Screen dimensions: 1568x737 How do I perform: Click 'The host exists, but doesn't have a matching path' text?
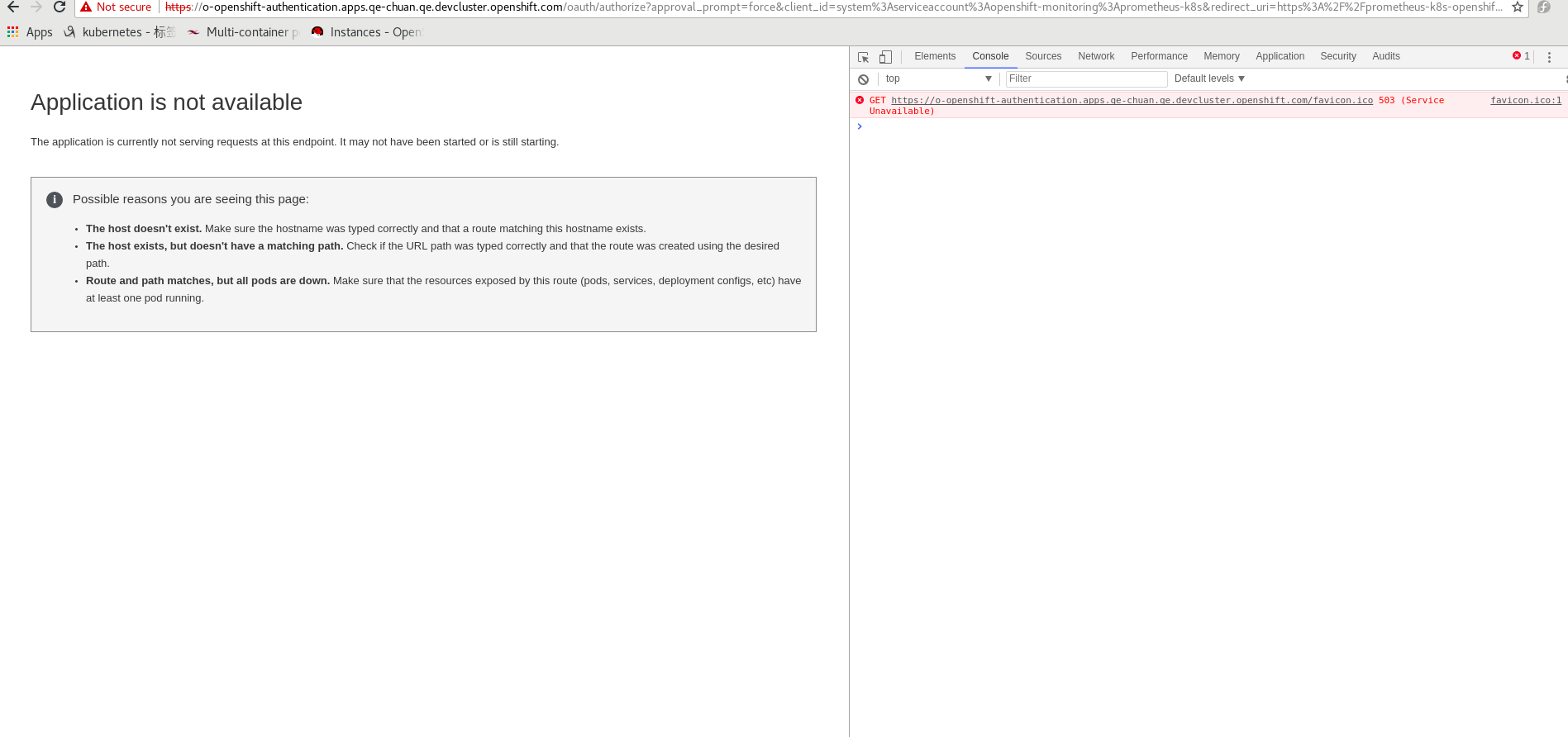pyautogui.click(x=215, y=246)
